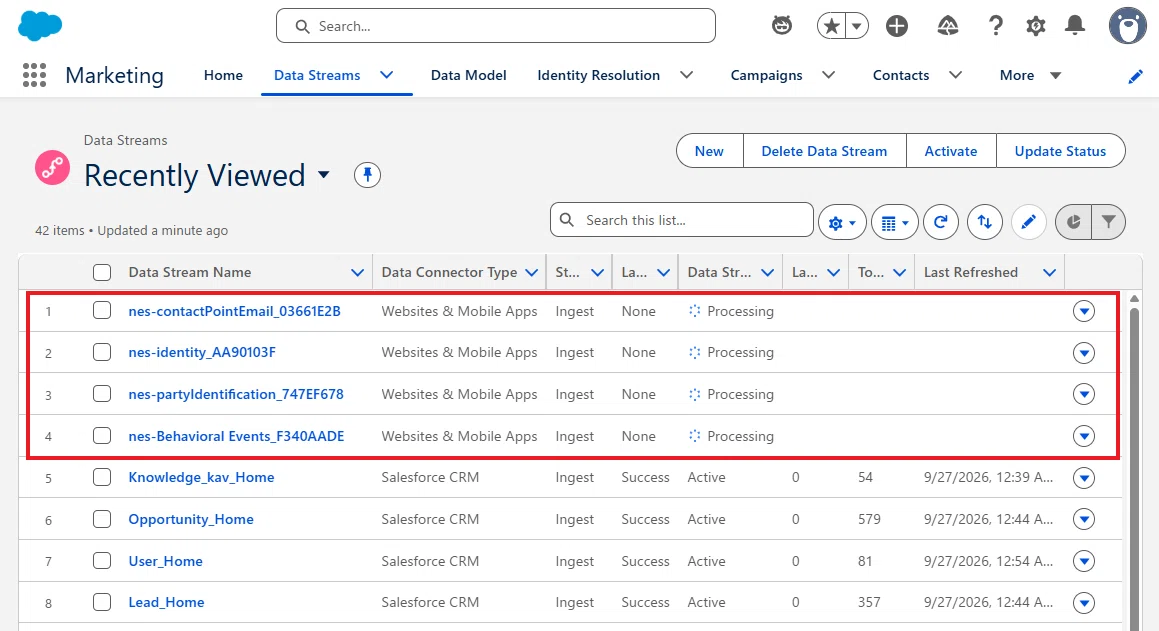The image size is (1159, 631).
Task: Open the Recently Viewed list view picker
Action: (324, 175)
